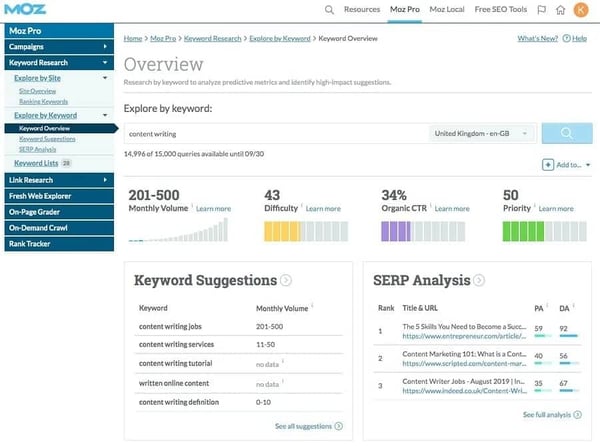The image size is (600, 446).
Task: Open the United Kingdom - en-GB locale dropdown
Action: pos(481,133)
